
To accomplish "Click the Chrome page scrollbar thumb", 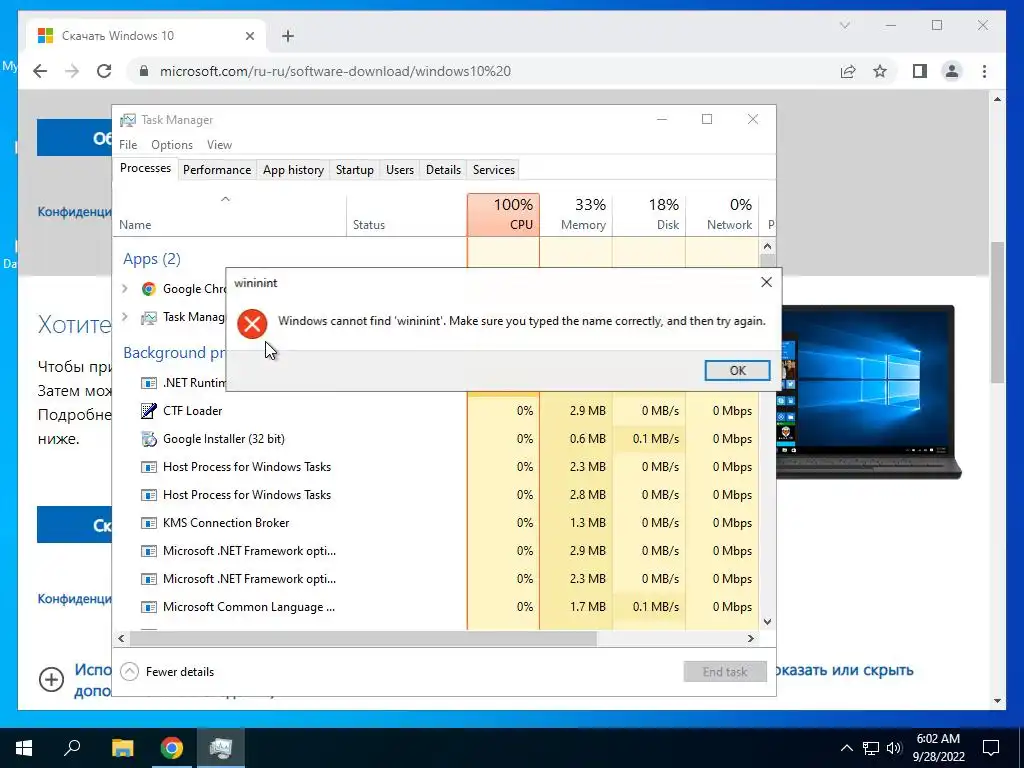I will coord(997,312).
